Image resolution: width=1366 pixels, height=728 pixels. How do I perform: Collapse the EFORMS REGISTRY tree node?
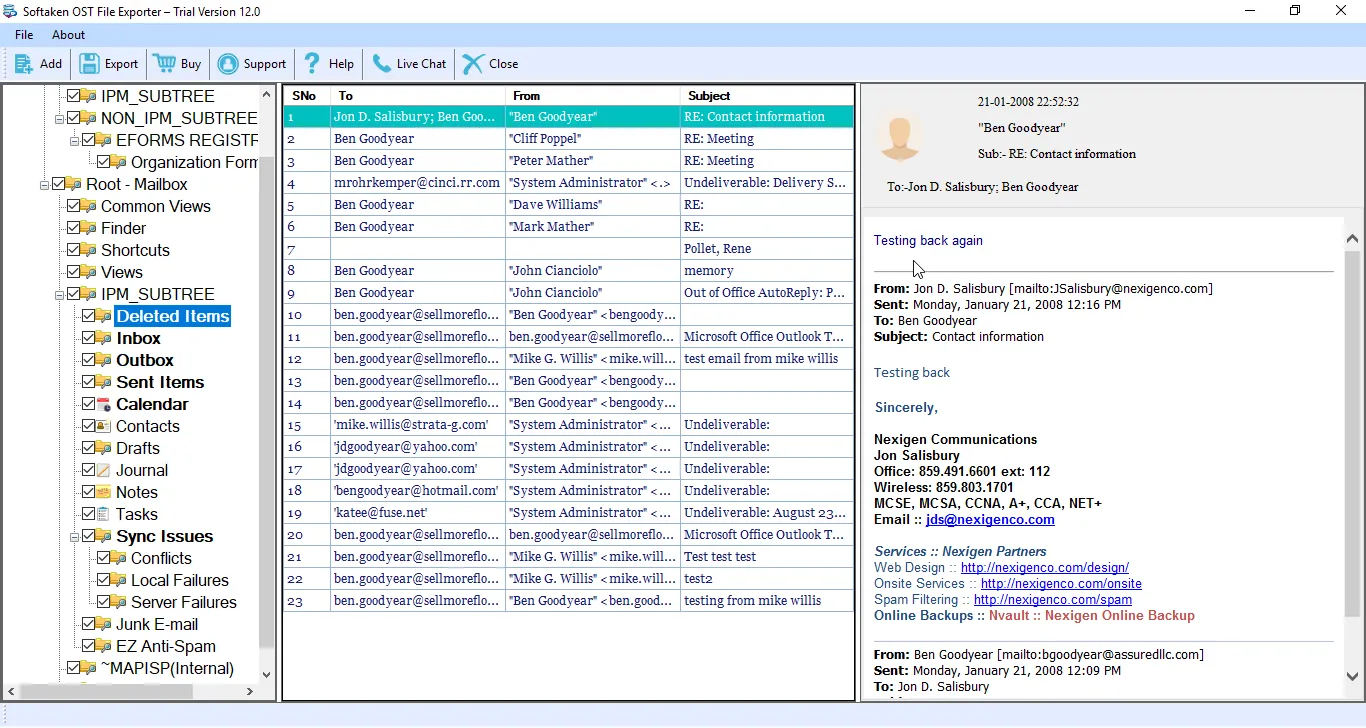coord(75,140)
